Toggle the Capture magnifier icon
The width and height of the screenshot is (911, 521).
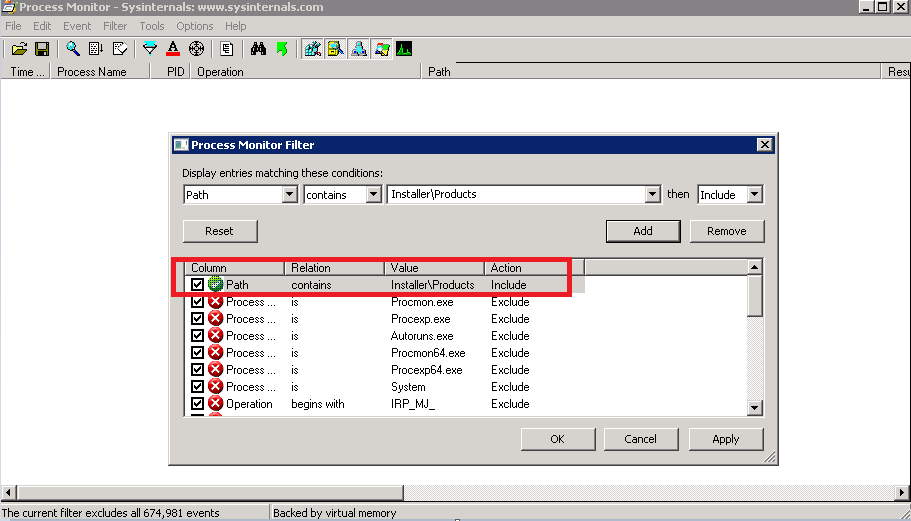pos(73,49)
